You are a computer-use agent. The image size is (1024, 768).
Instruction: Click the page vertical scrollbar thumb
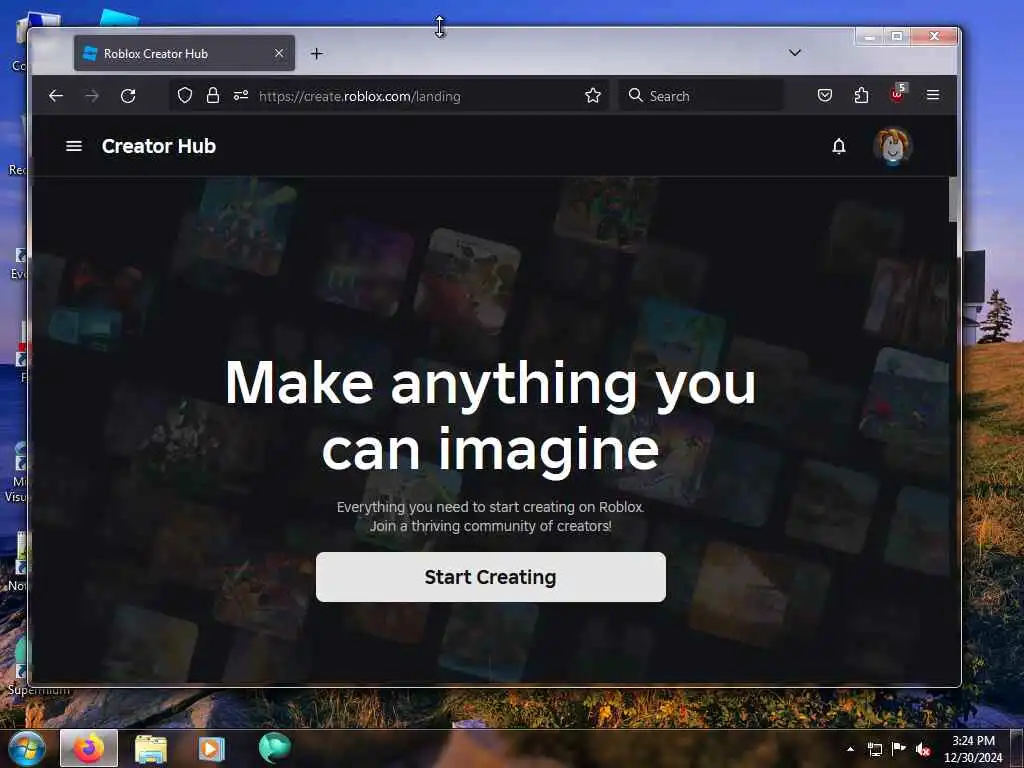click(953, 199)
